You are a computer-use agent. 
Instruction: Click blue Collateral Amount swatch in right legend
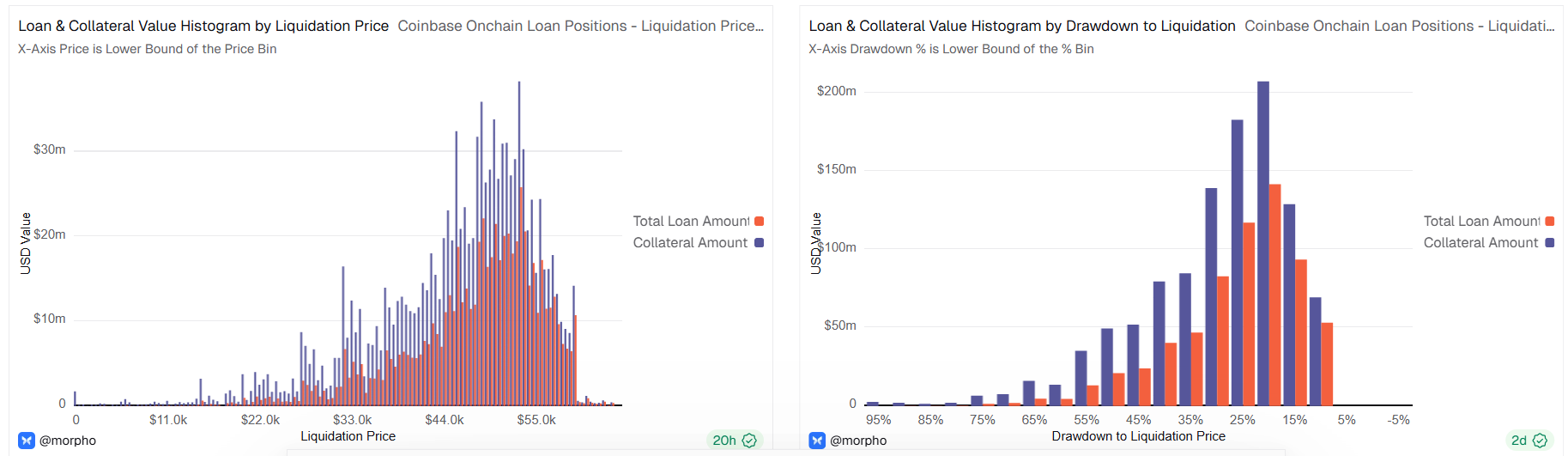pyautogui.click(x=1549, y=243)
